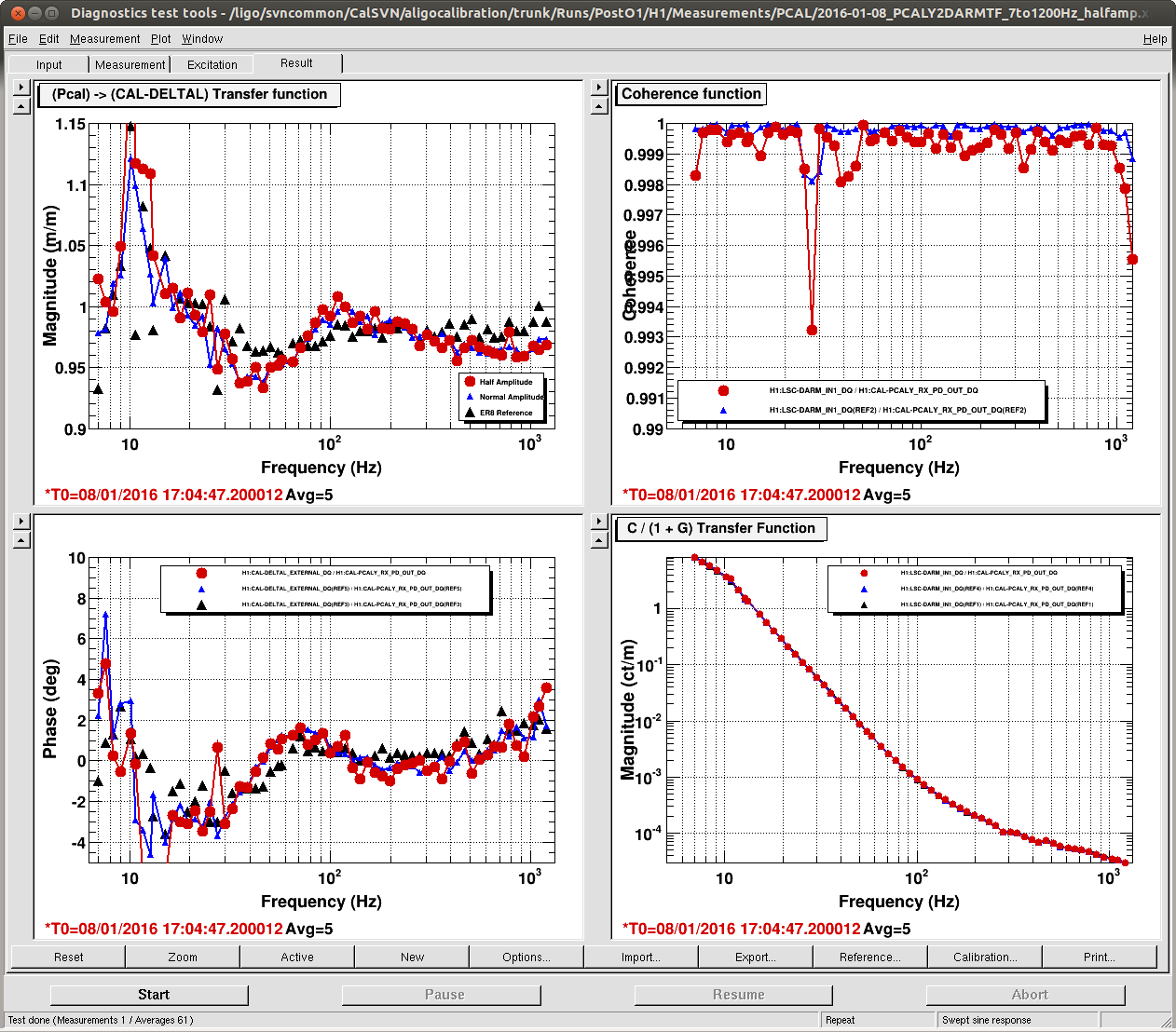The width and height of the screenshot is (1176, 1032).
Task: Open the Edit menu
Action: pyautogui.click(x=49, y=39)
